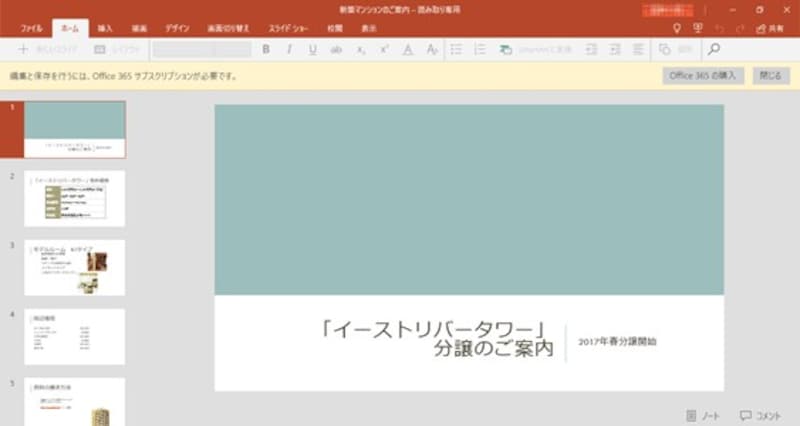Toggle underline formatting
800x426 pixels.
(x=312, y=49)
